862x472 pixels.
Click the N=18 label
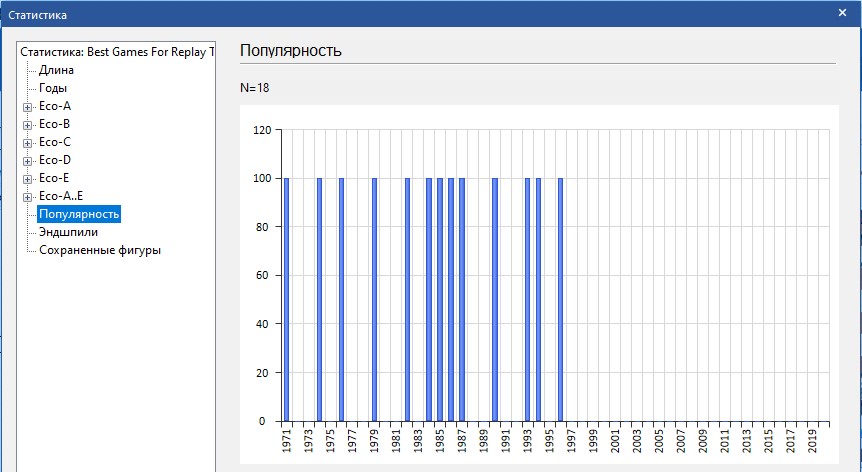(x=255, y=88)
